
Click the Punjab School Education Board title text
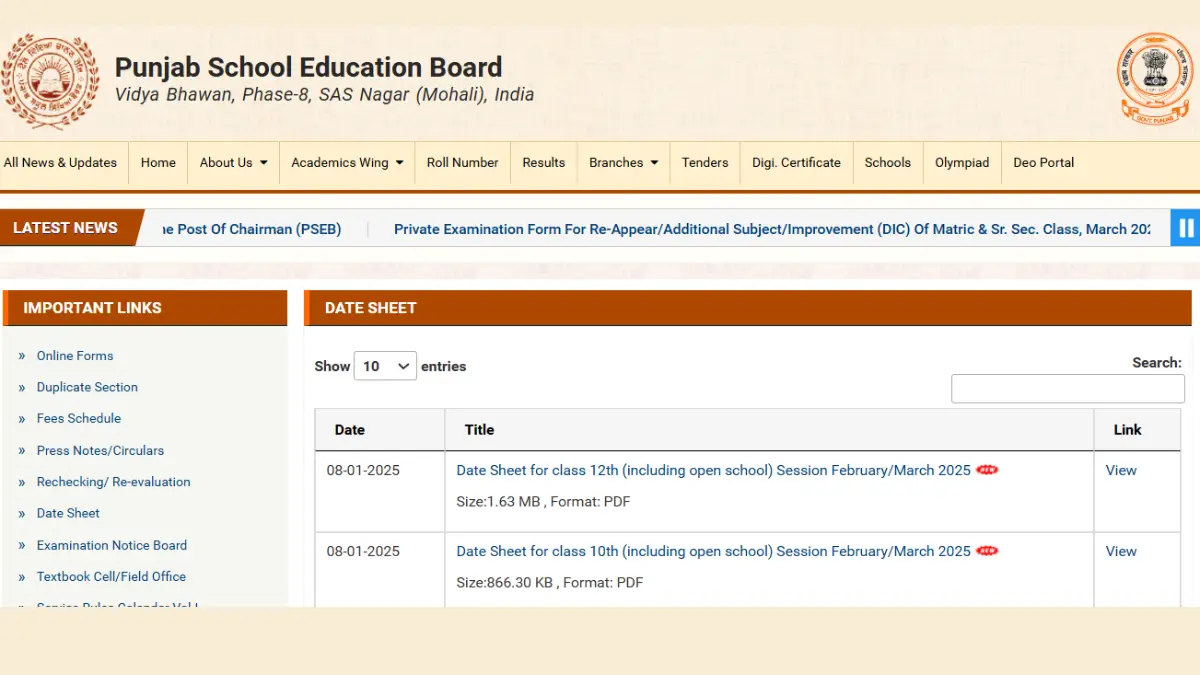tap(308, 67)
